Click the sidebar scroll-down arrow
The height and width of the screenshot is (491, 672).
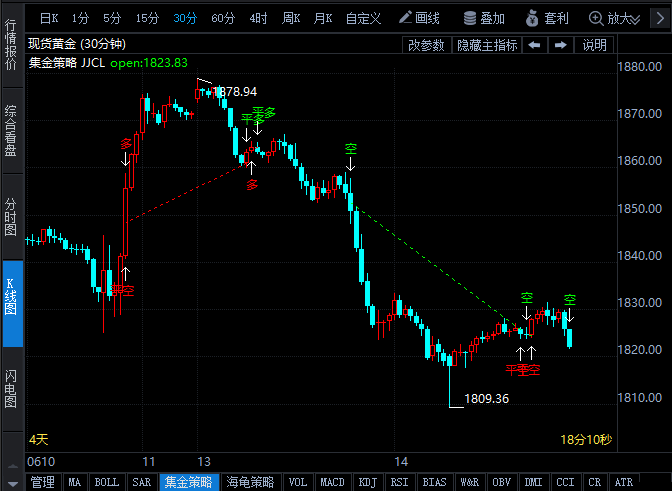point(13,484)
